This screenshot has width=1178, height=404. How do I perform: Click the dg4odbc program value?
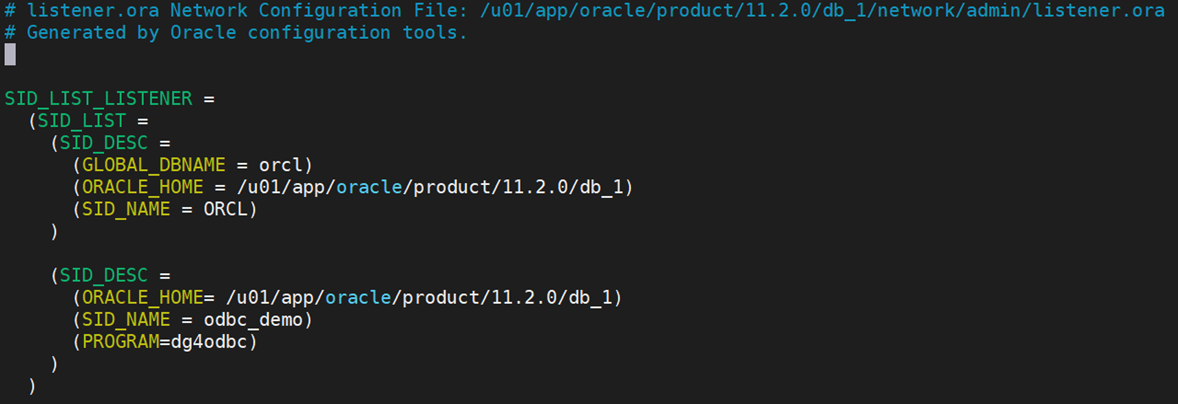point(209,342)
